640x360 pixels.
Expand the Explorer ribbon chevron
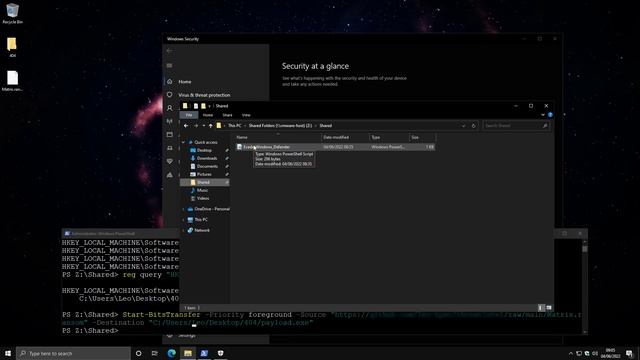coord(542,115)
